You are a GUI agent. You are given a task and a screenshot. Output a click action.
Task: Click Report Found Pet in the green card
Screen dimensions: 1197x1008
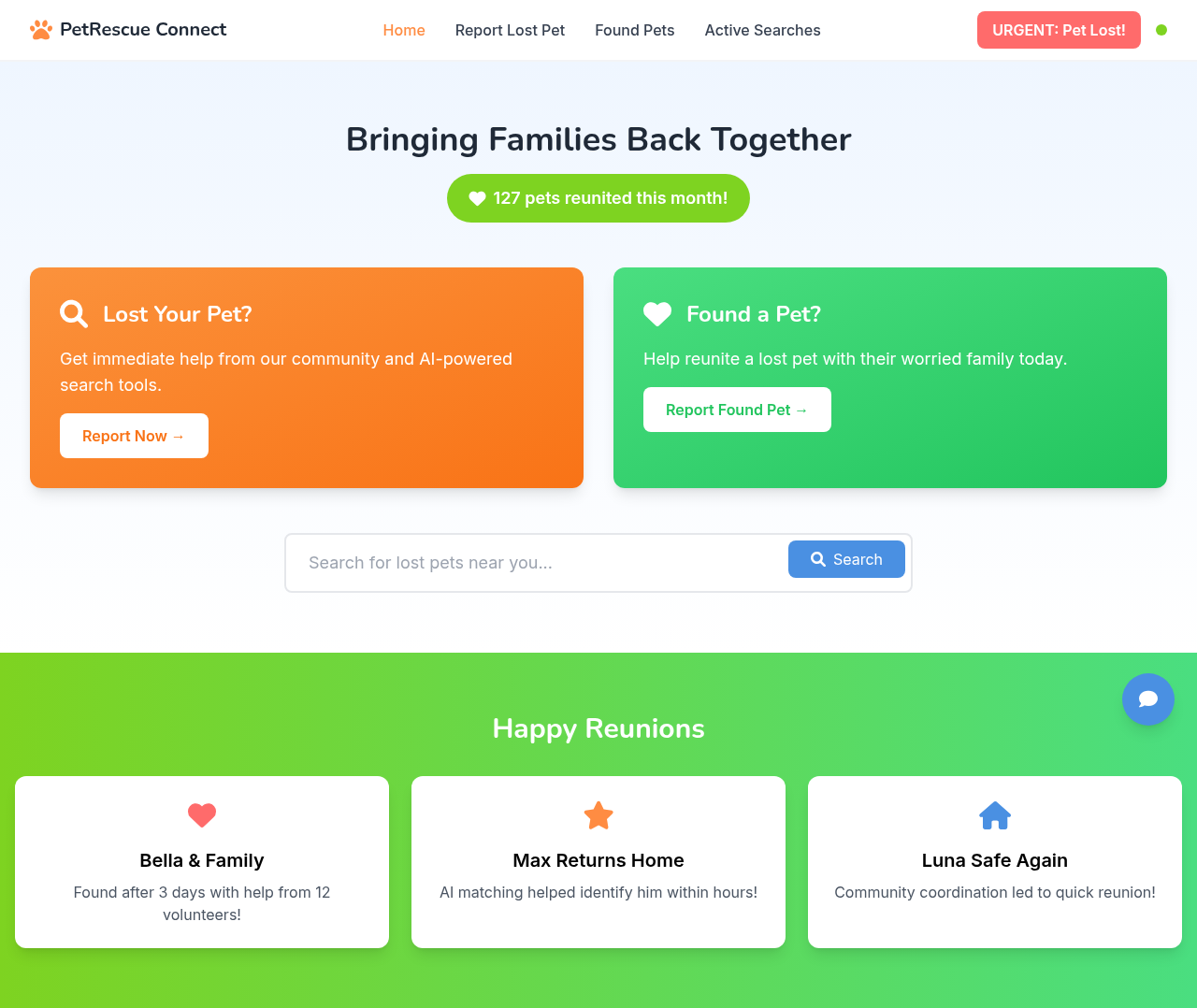[x=737, y=409]
